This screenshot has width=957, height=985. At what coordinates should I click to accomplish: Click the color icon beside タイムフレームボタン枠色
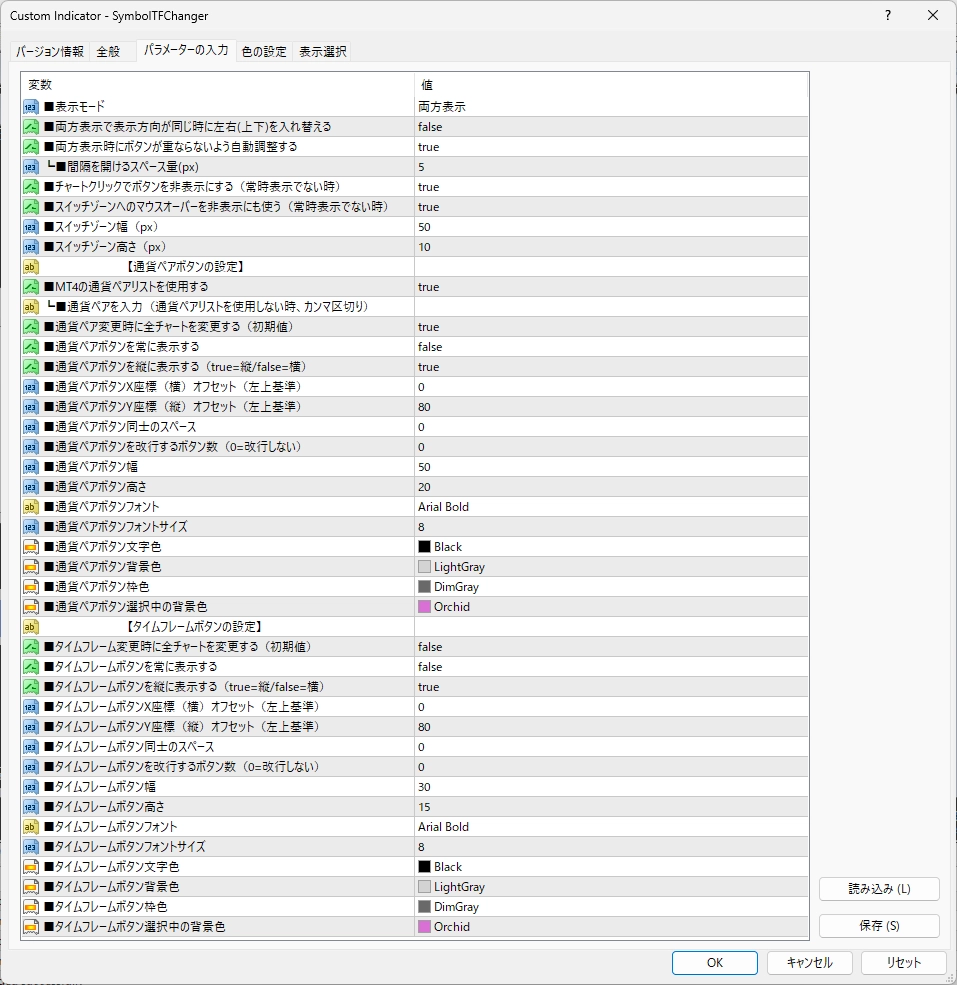31,907
